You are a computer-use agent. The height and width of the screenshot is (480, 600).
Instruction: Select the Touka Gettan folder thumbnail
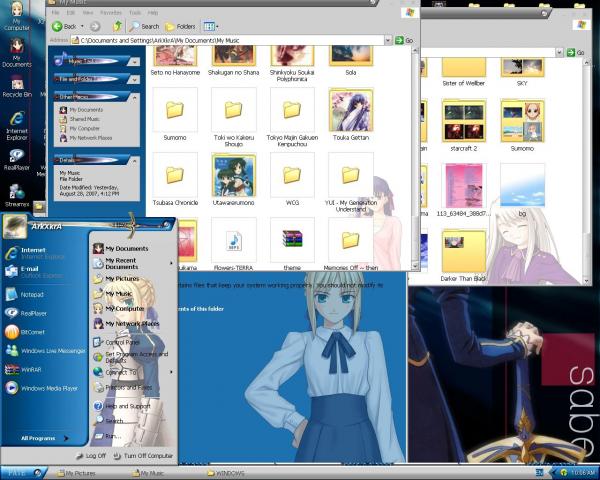pyautogui.click(x=351, y=110)
